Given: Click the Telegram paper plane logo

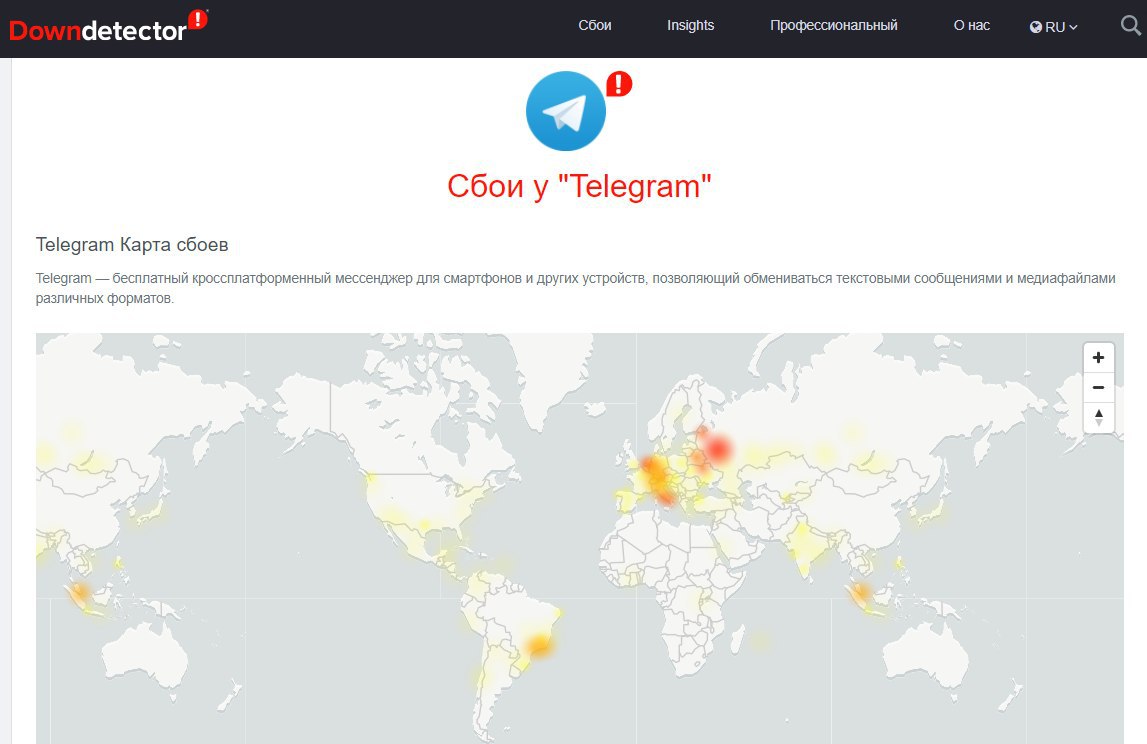Looking at the screenshot, I should click(x=565, y=111).
